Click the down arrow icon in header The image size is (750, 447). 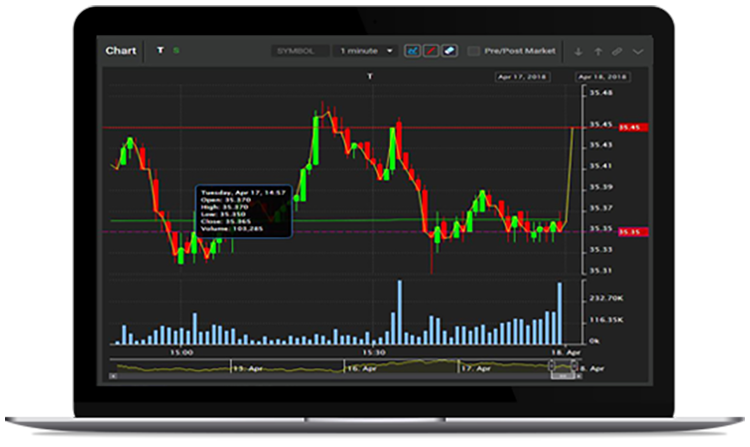point(578,51)
